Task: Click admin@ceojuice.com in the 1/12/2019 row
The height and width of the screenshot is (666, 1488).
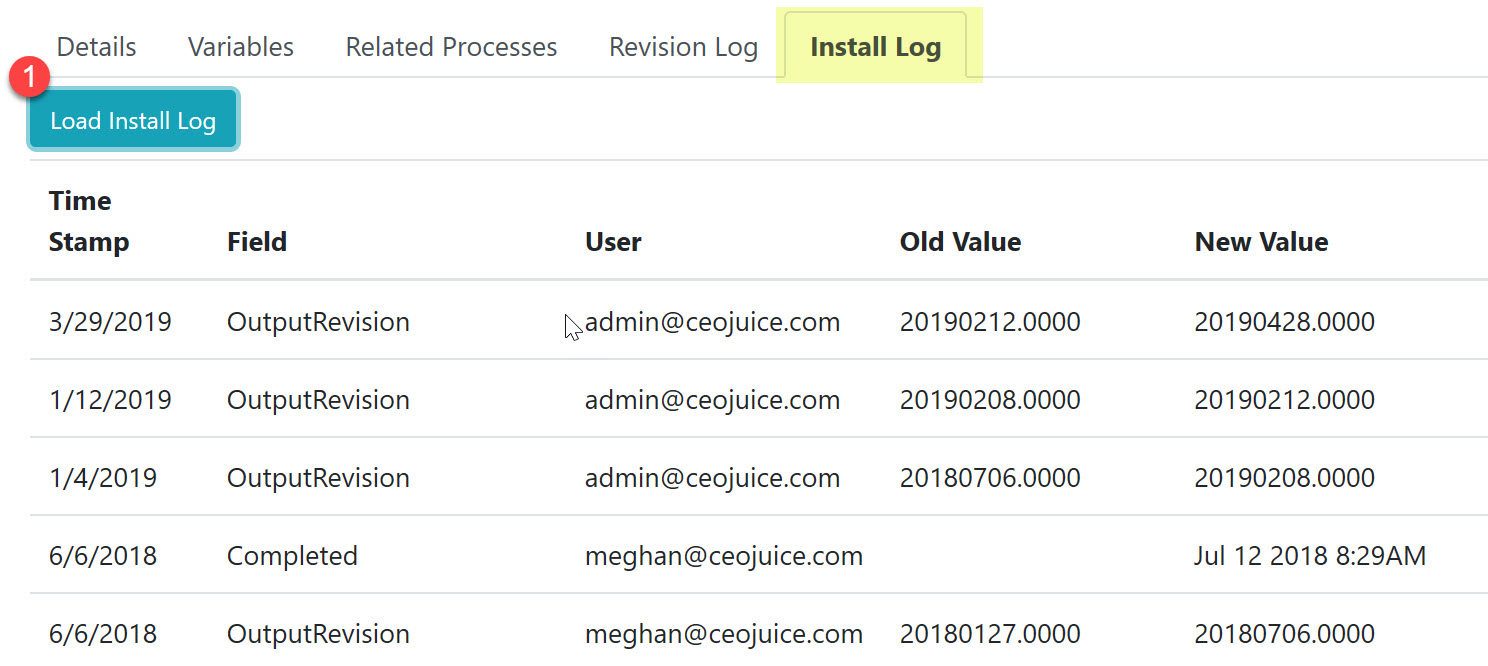Action: pos(712,400)
